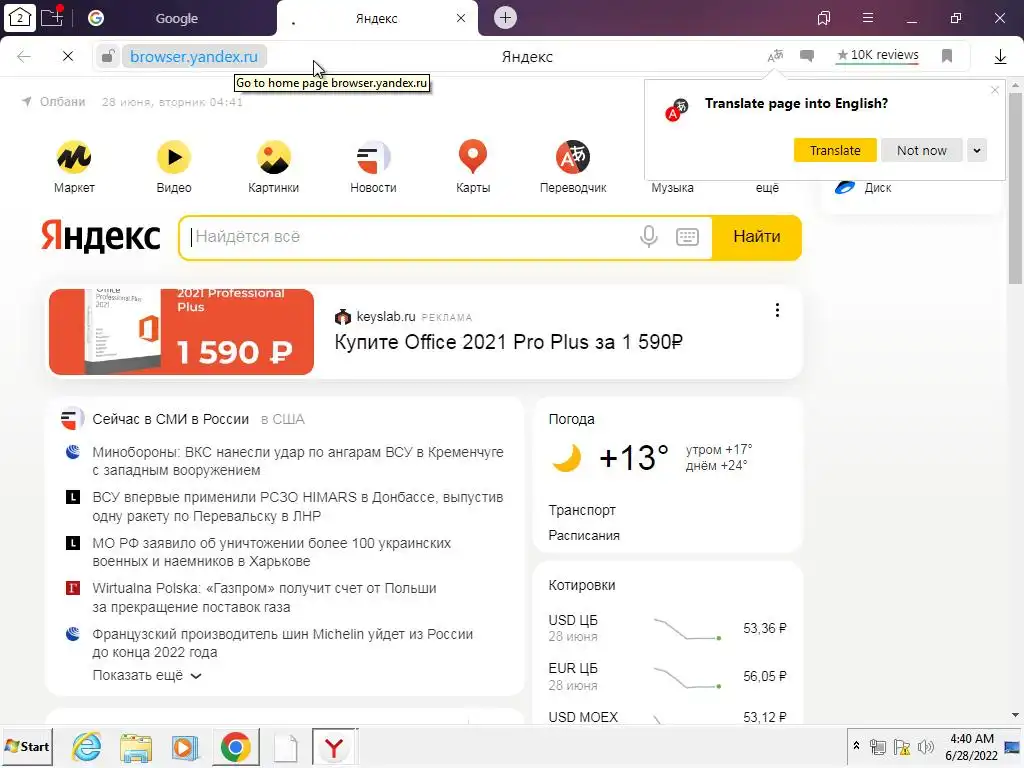Go back with the back arrow
Viewport: 1024px width, 768px height.
24,56
